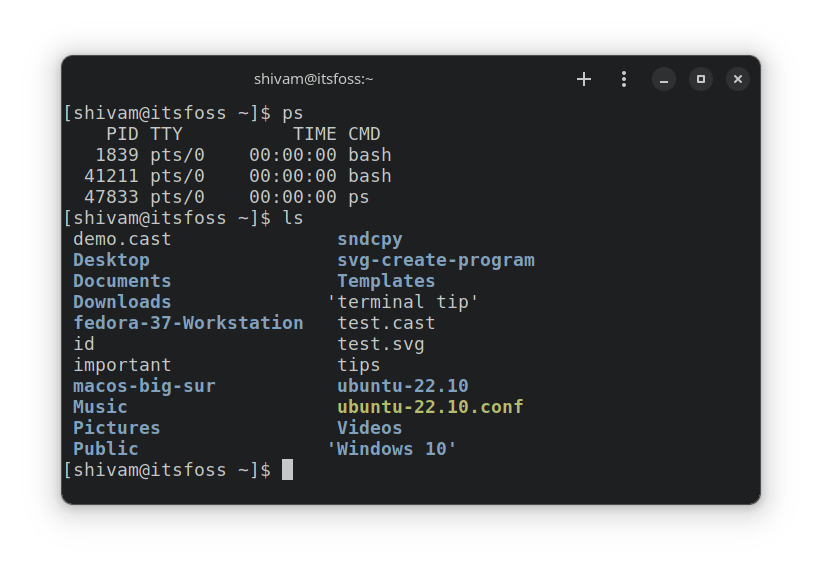Open a new tab with plus icon

(584, 79)
